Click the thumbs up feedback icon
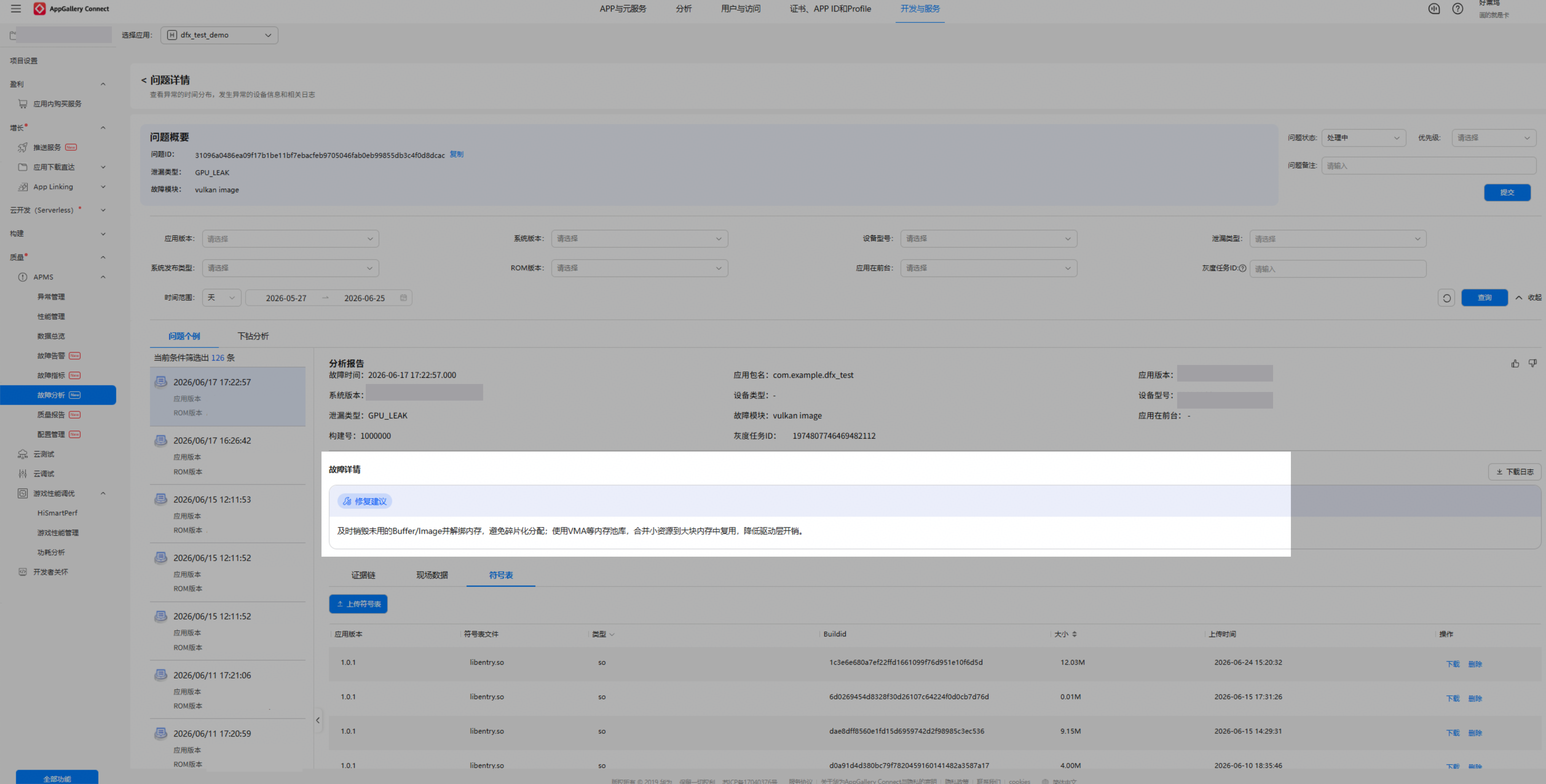 (x=1515, y=363)
